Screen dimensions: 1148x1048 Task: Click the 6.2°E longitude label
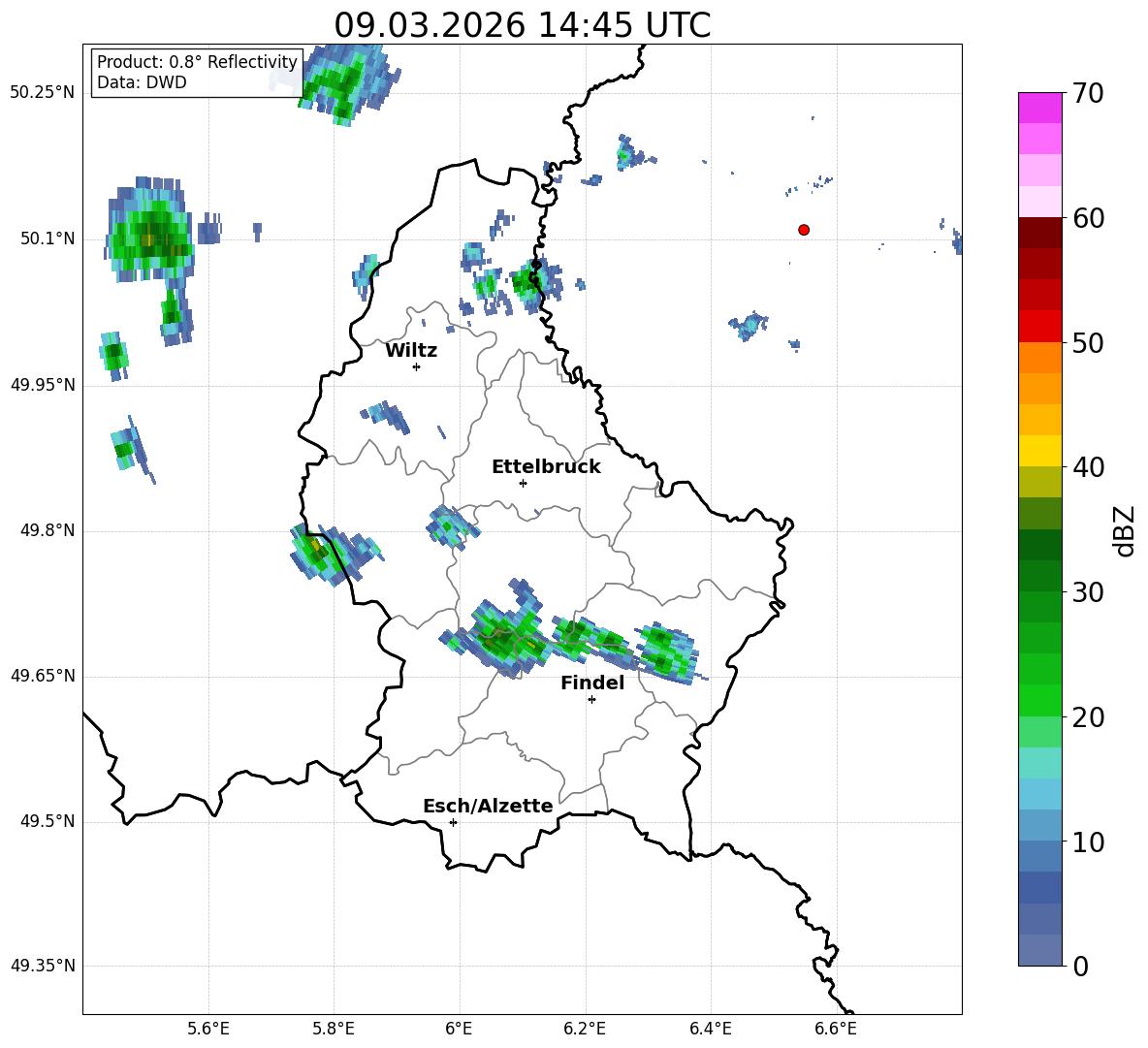(x=585, y=1029)
